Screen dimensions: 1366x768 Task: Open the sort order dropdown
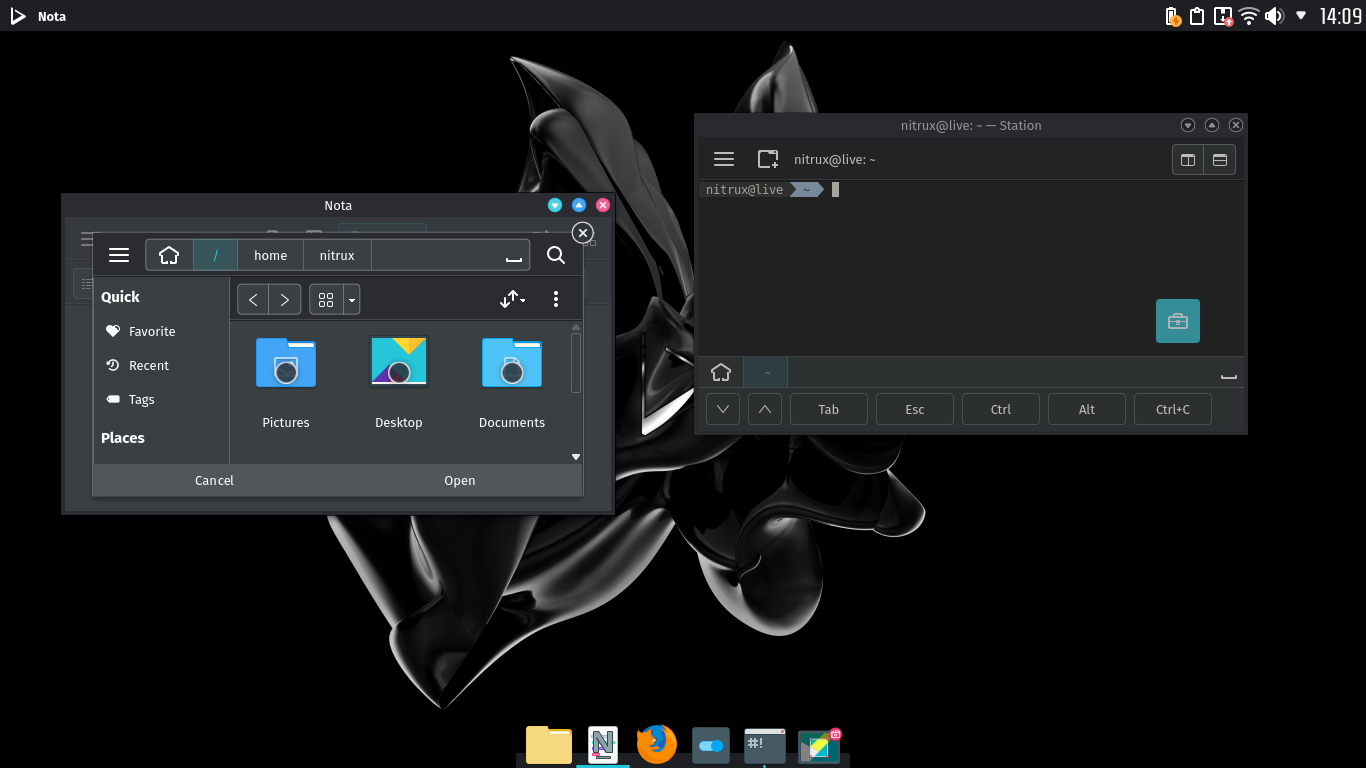pos(512,299)
